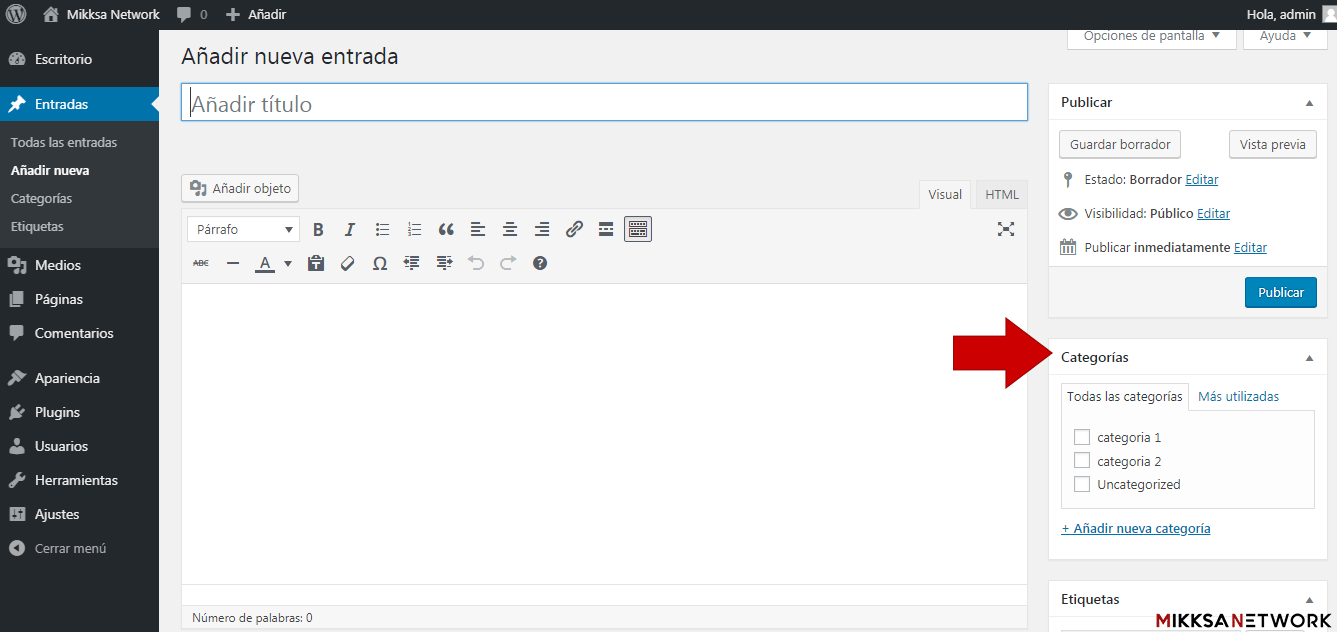
Task: Insert the Read More tag
Action: pos(606,230)
